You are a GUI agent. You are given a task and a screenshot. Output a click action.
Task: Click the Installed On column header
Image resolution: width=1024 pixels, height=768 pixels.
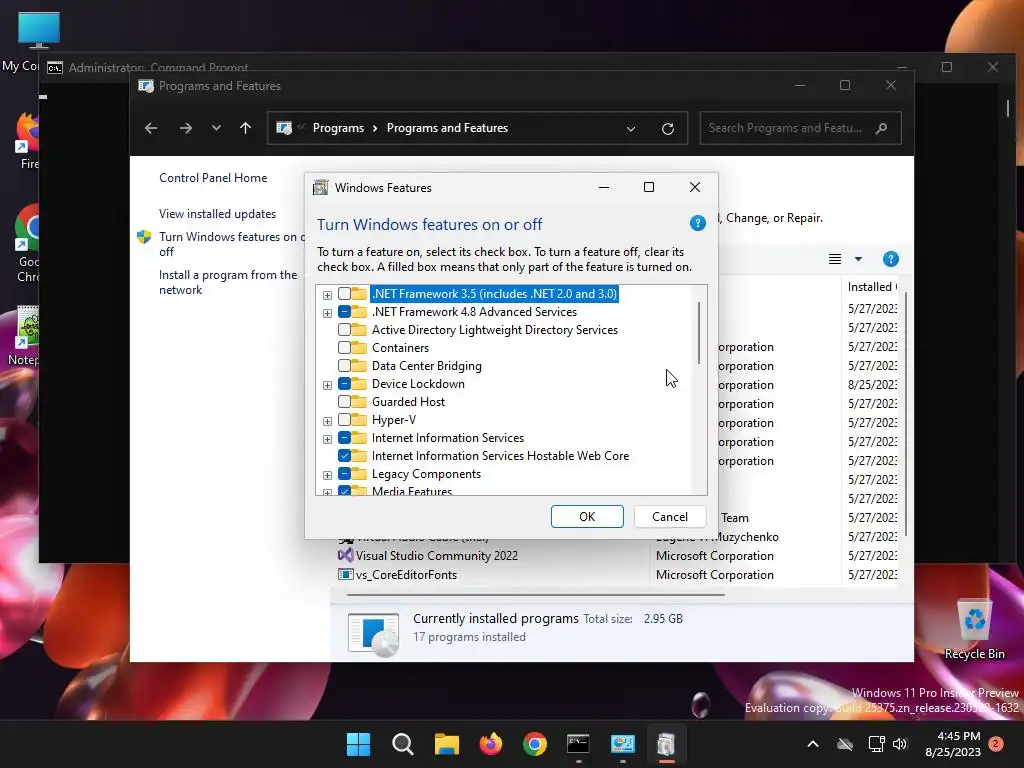click(x=873, y=287)
